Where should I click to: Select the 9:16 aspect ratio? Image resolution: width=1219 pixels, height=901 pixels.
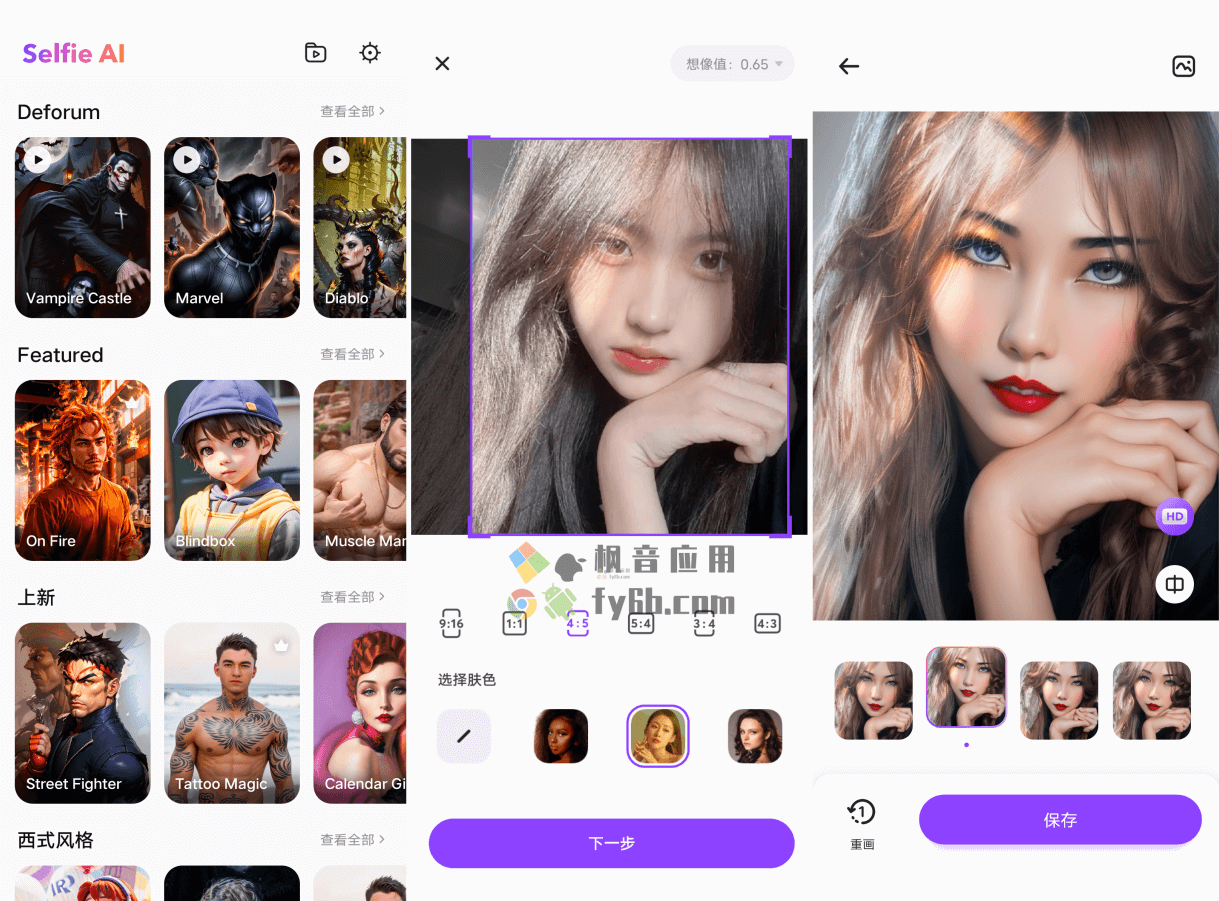451,623
